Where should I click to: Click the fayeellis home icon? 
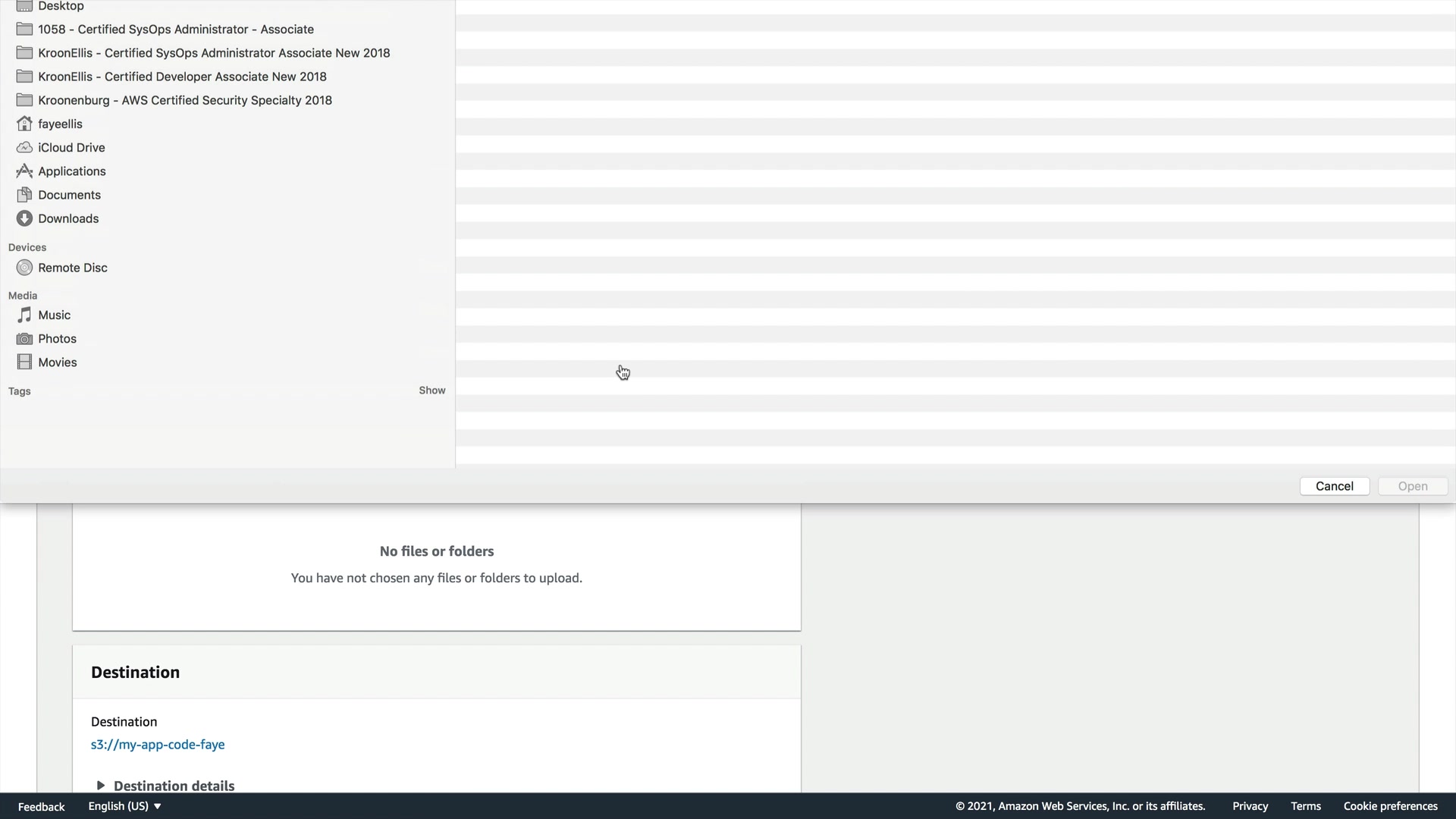(24, 124)
